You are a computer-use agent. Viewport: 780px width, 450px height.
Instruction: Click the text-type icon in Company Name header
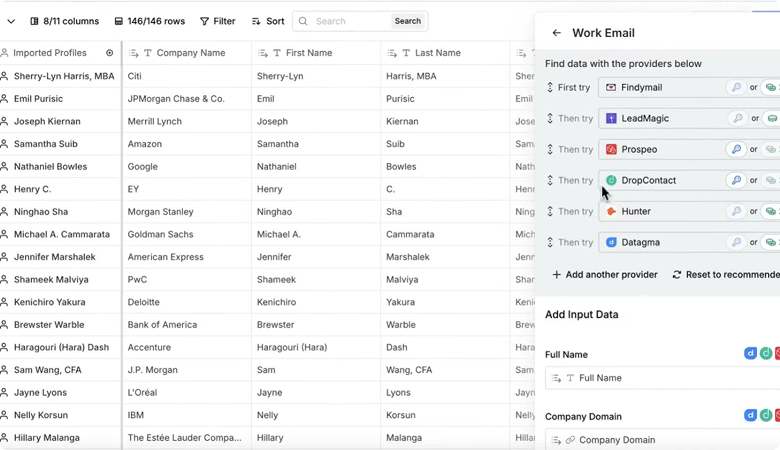147,53
